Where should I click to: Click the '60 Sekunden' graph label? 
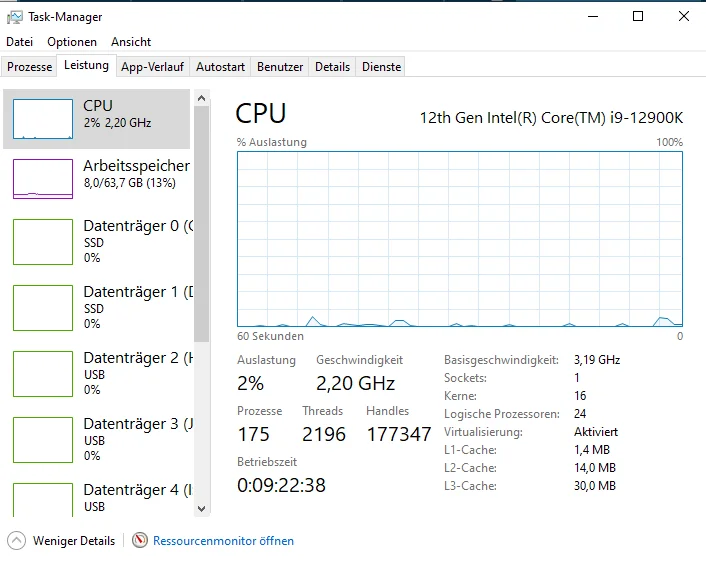point(270,336)
